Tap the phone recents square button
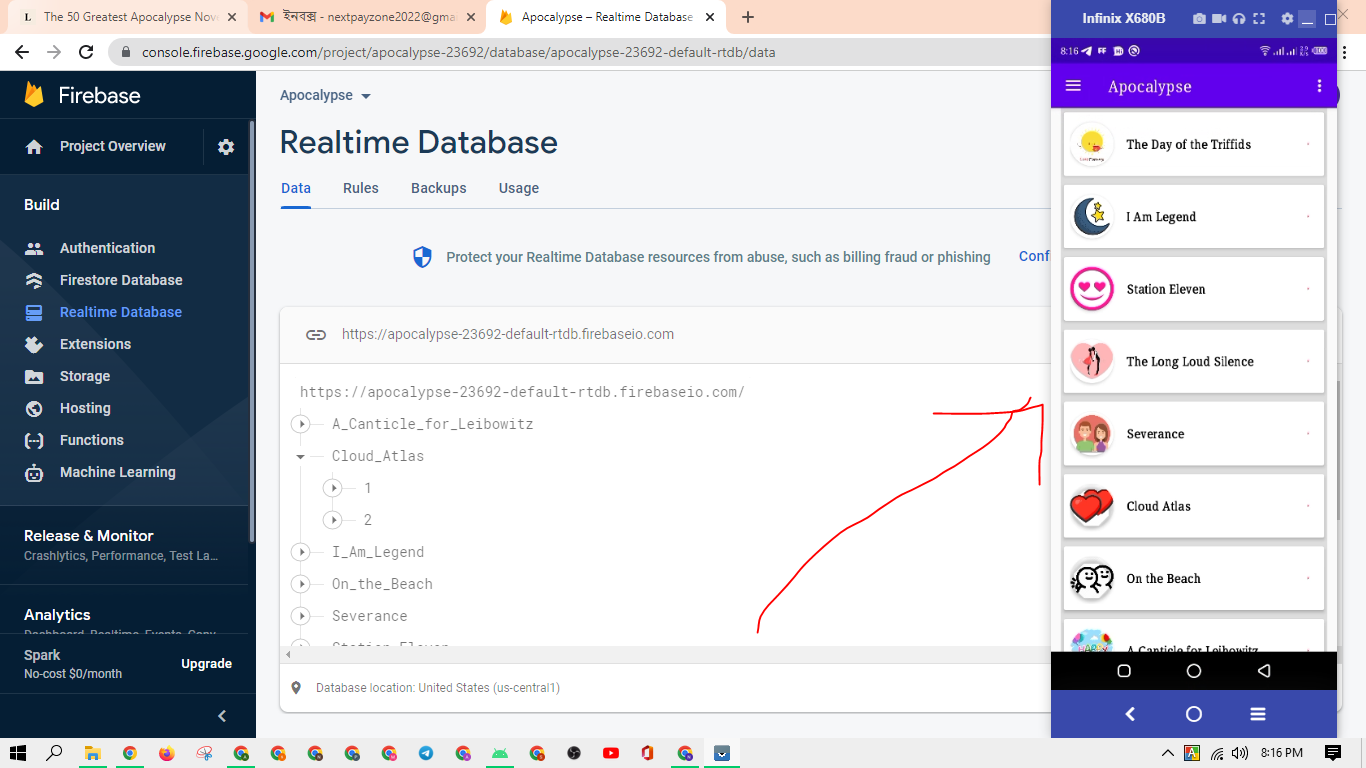The image size is (1366, 768). pos(1124,671)
